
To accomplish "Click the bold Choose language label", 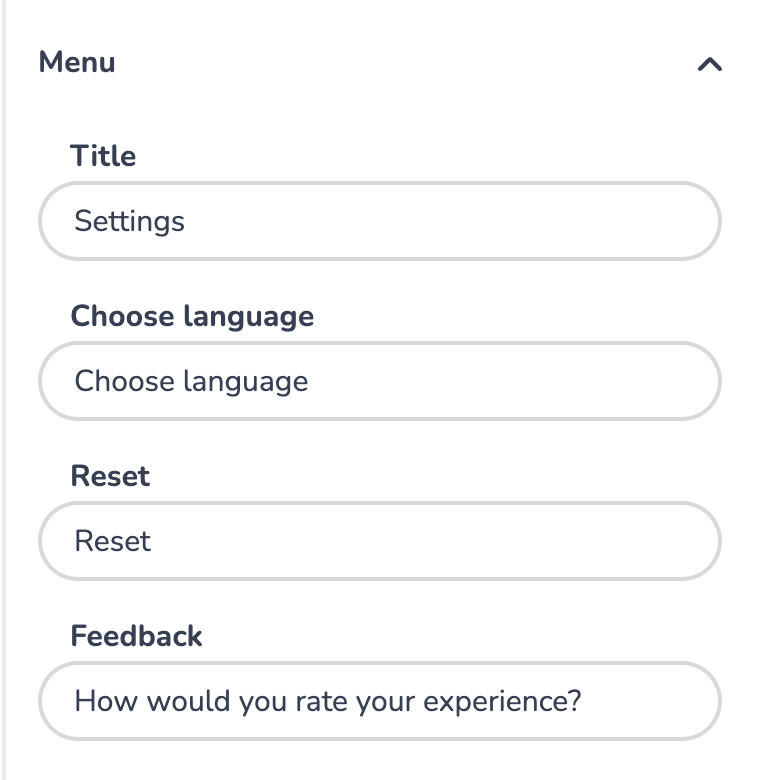I will (192, 316).
